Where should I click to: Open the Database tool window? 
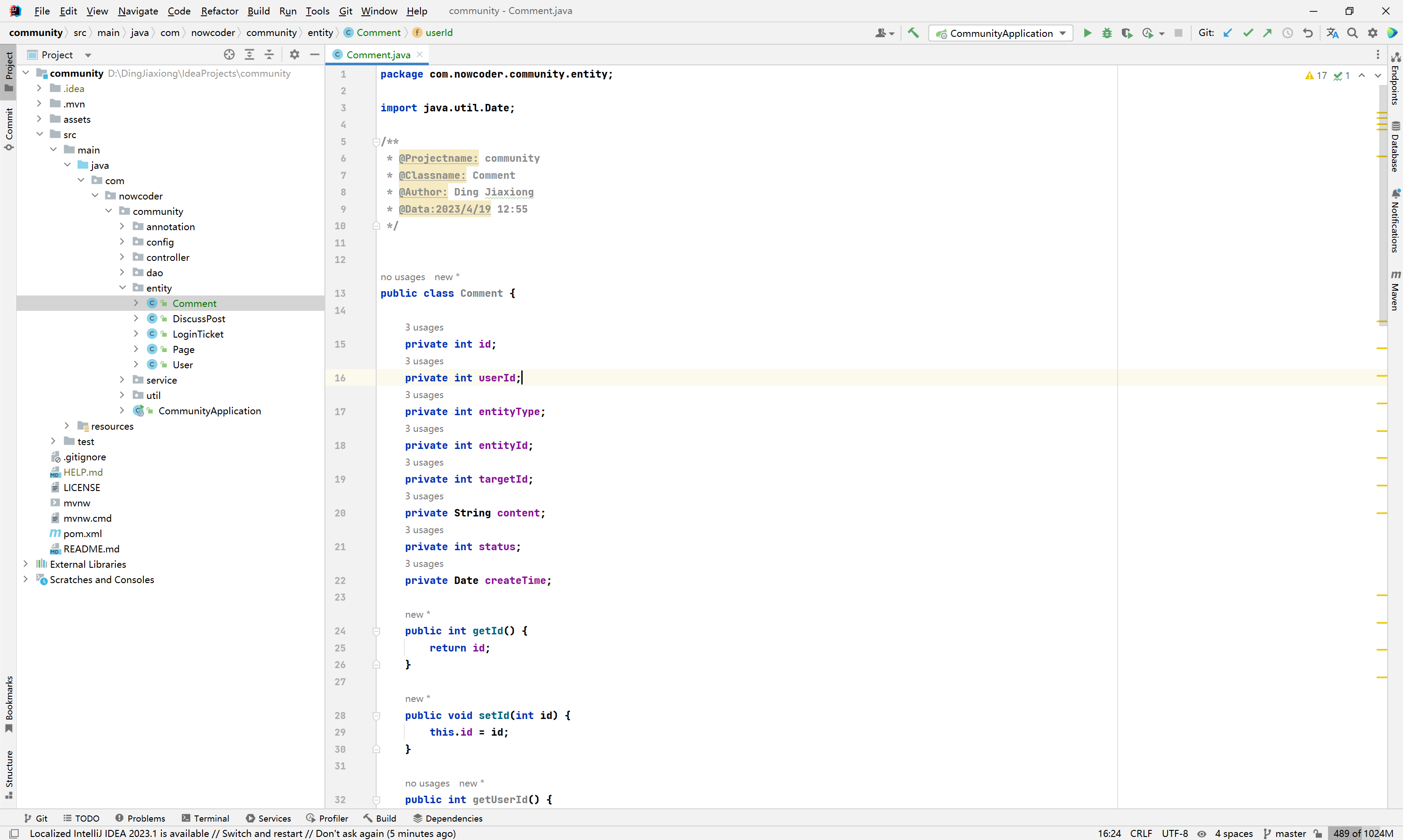pyautogui.click(x=1395, y=146)
